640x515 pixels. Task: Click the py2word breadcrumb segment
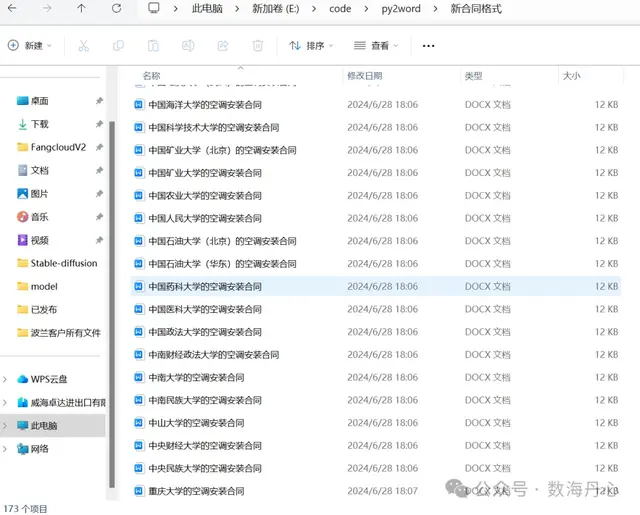401,9
